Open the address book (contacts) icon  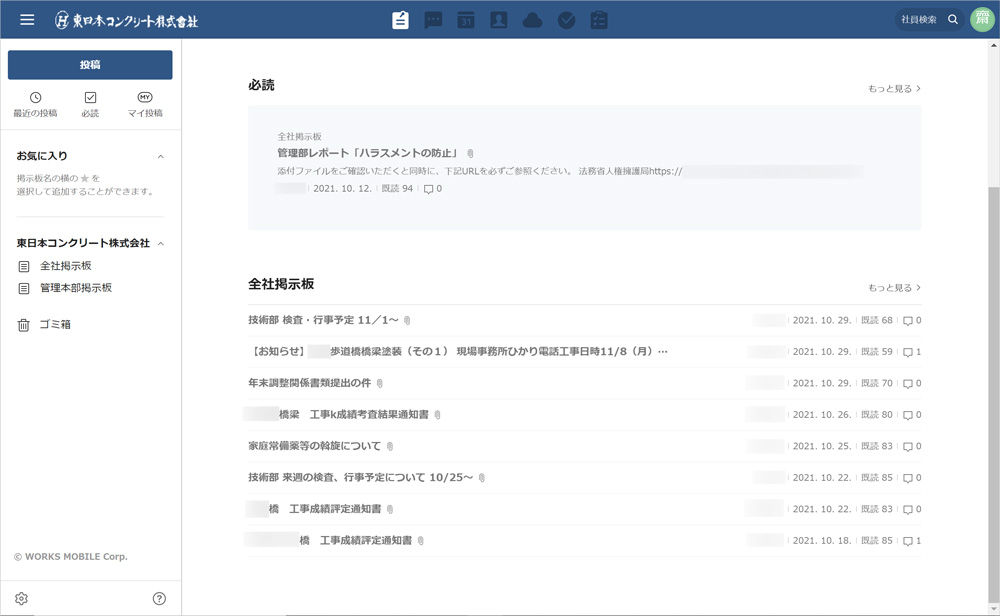(499, 20)
